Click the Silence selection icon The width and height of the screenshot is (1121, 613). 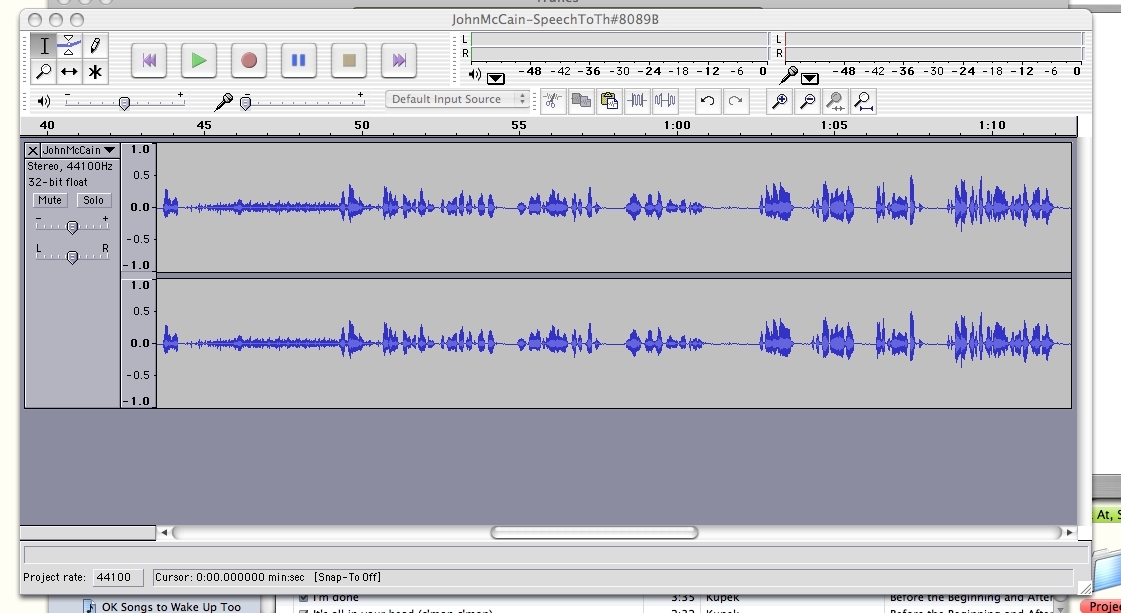click(665, 100)
